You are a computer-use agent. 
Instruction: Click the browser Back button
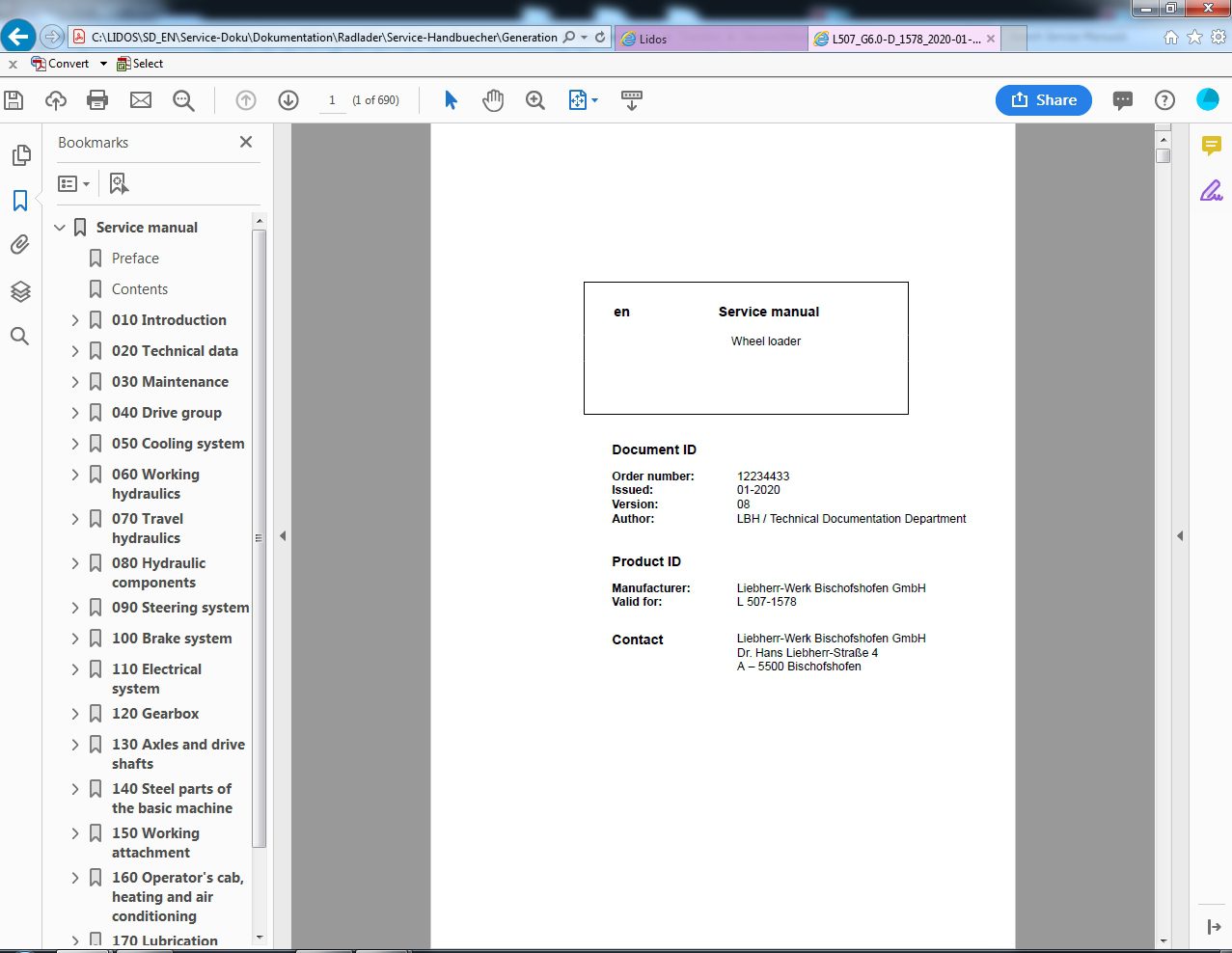pos(18,37)
